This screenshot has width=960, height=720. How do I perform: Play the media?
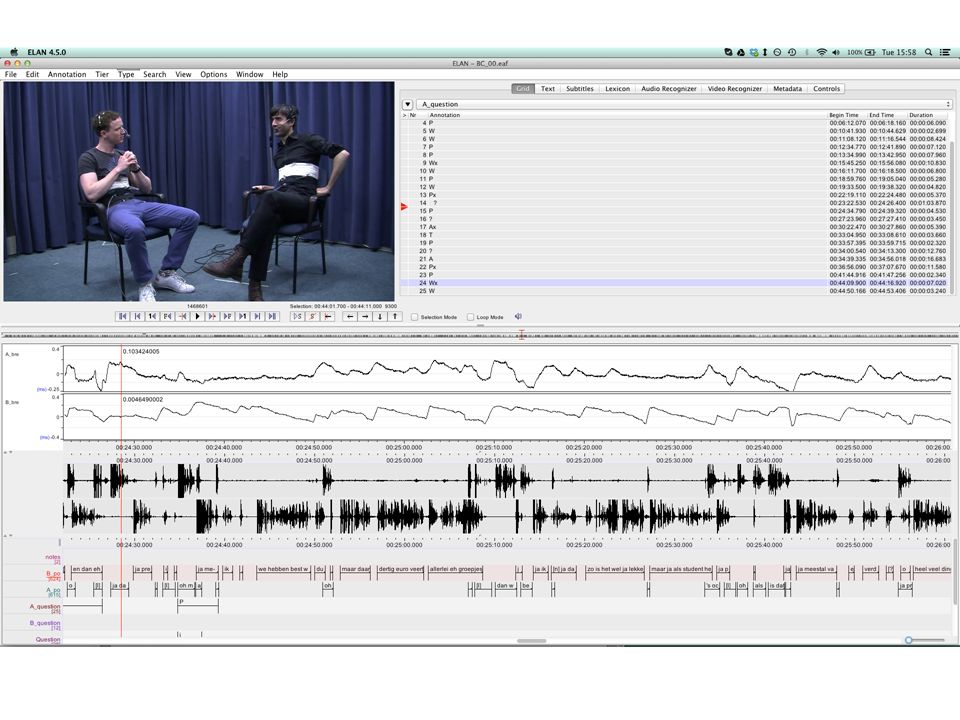pos(197,317)
